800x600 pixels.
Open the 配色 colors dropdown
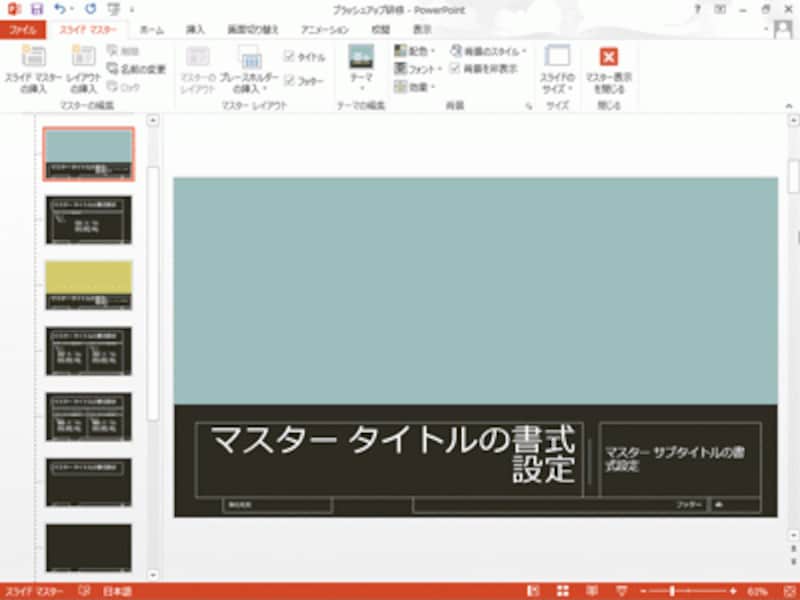point(414,51)
